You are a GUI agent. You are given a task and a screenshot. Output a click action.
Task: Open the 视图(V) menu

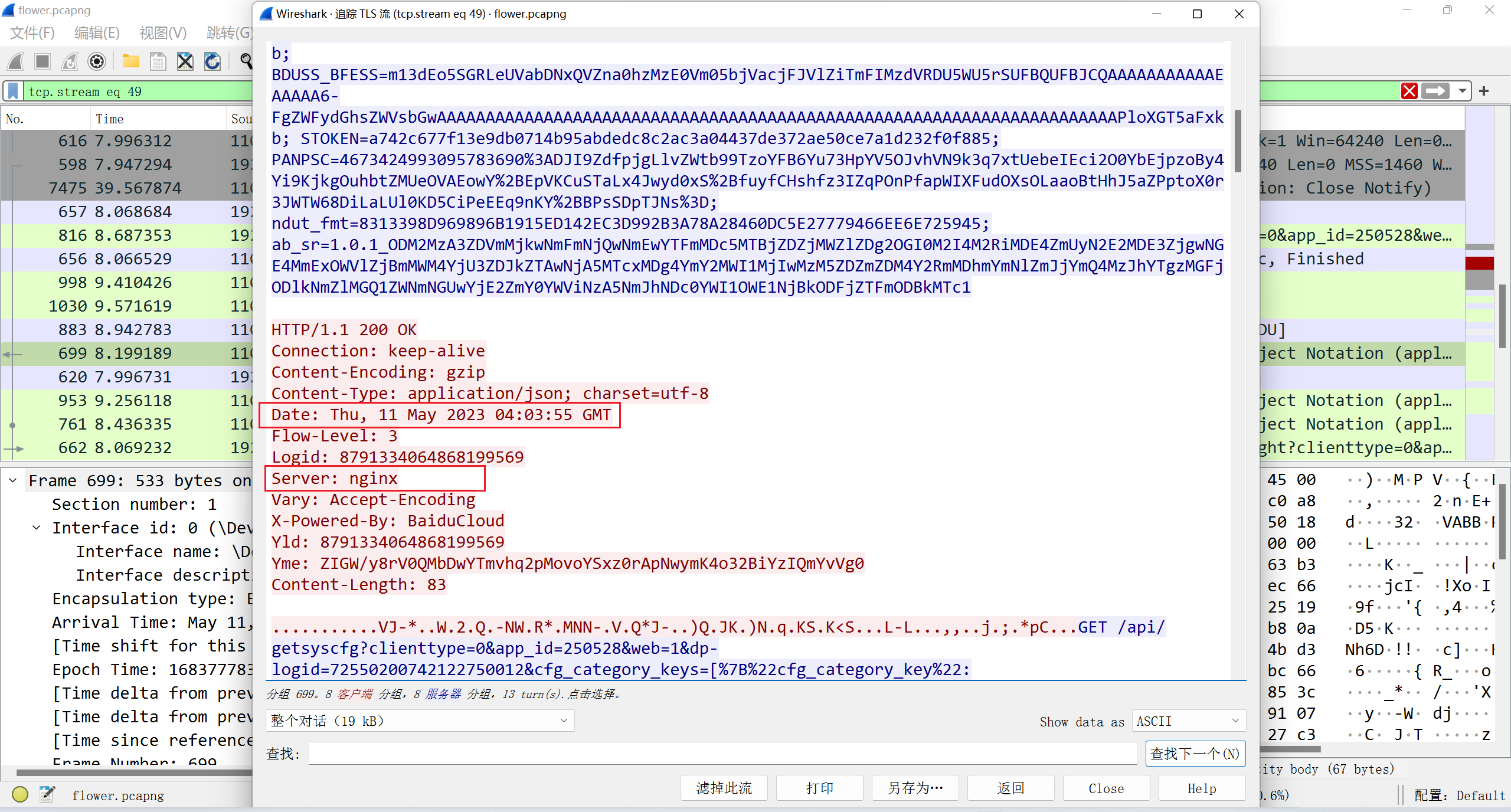162,33
